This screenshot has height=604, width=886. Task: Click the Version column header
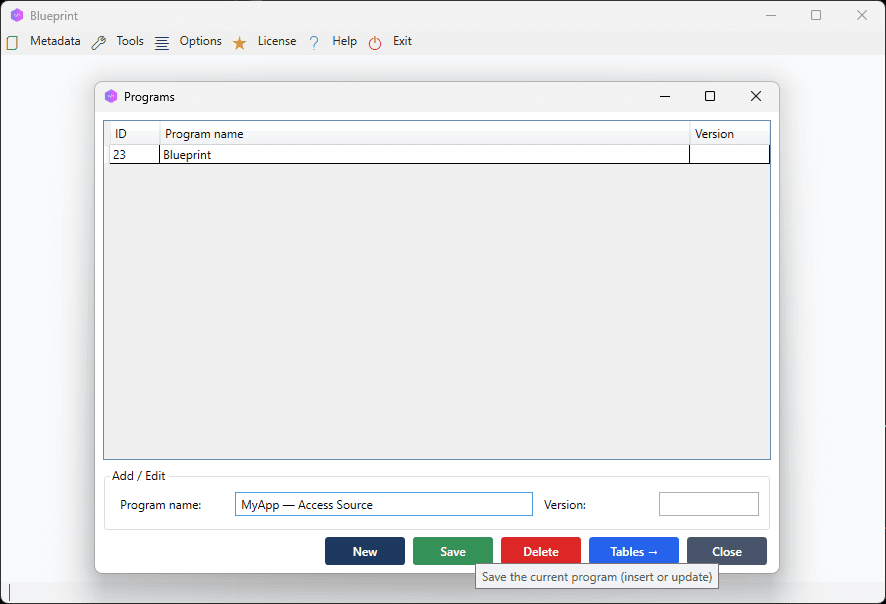[716, 133]
